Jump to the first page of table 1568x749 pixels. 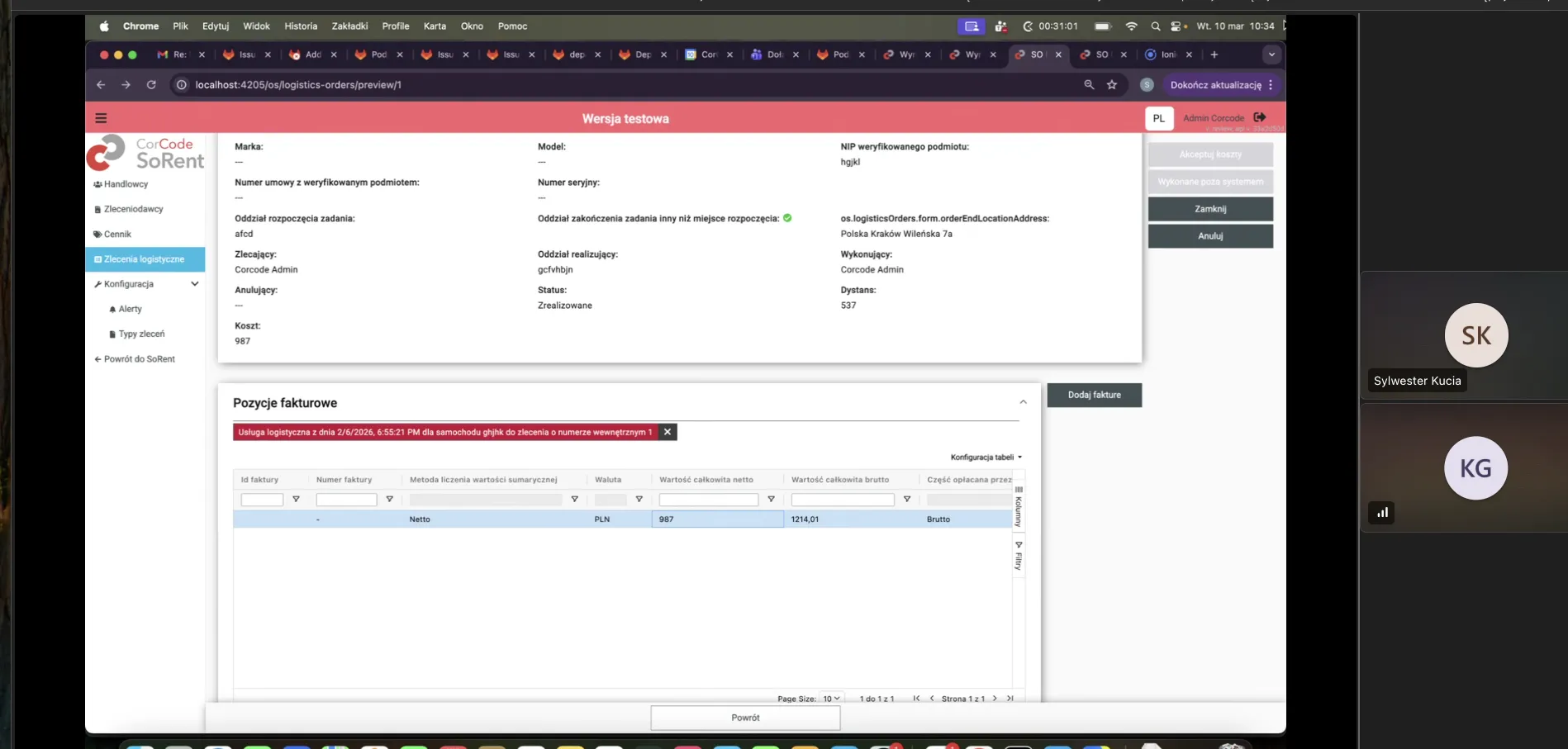click(x=916, y=699)
